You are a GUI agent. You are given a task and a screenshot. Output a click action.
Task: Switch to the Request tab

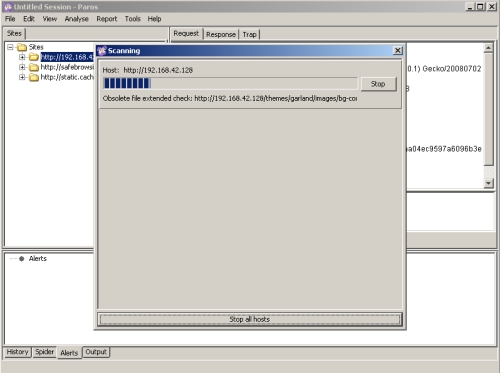tap(186, 34)
